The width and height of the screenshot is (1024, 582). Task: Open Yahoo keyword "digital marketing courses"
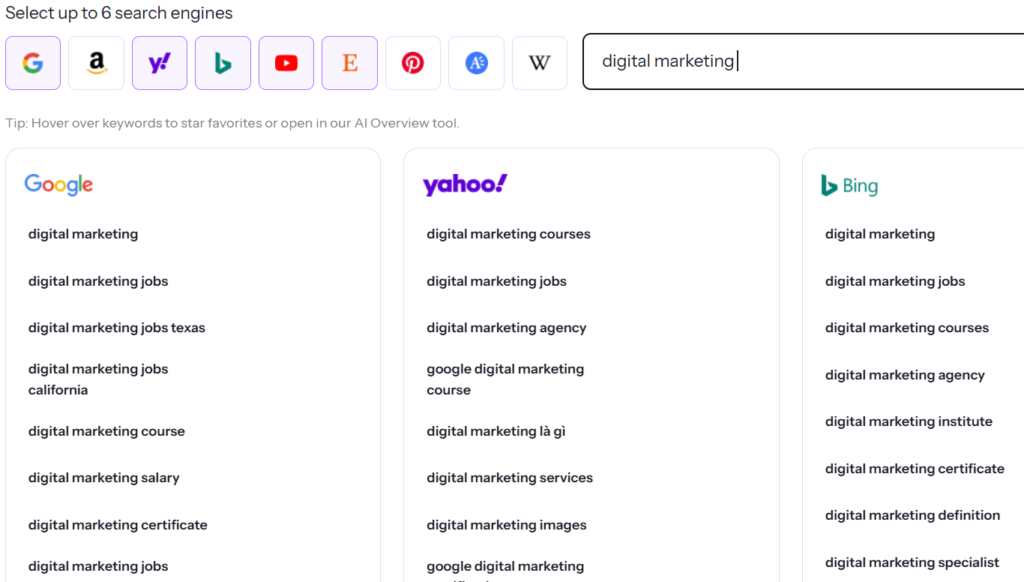pos(509,234)
